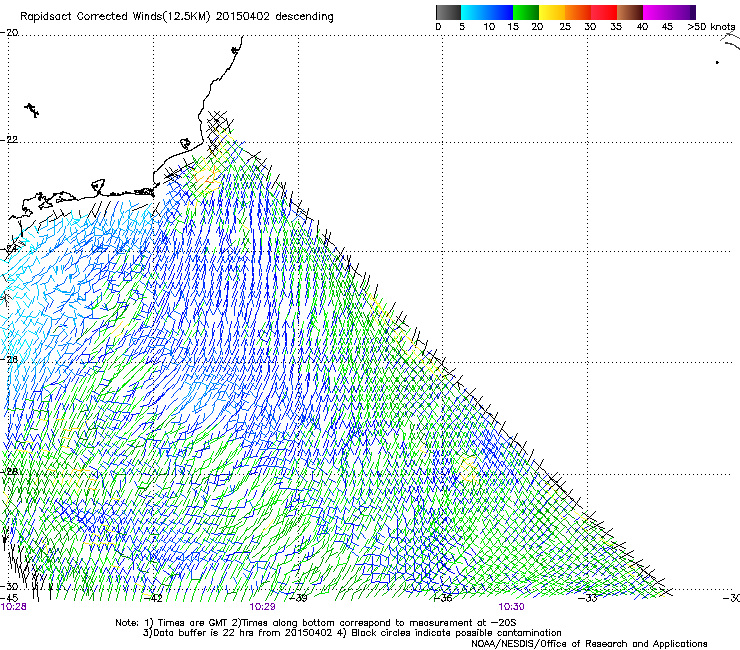
Task: Click the blue 10-15 knots legend segment
Action: [x=500, y=12]
